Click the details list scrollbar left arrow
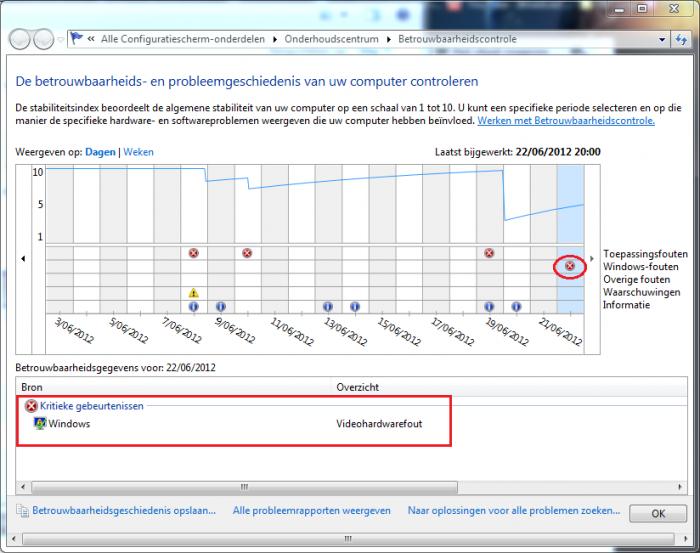700x553 pixels. coord(23,486)
